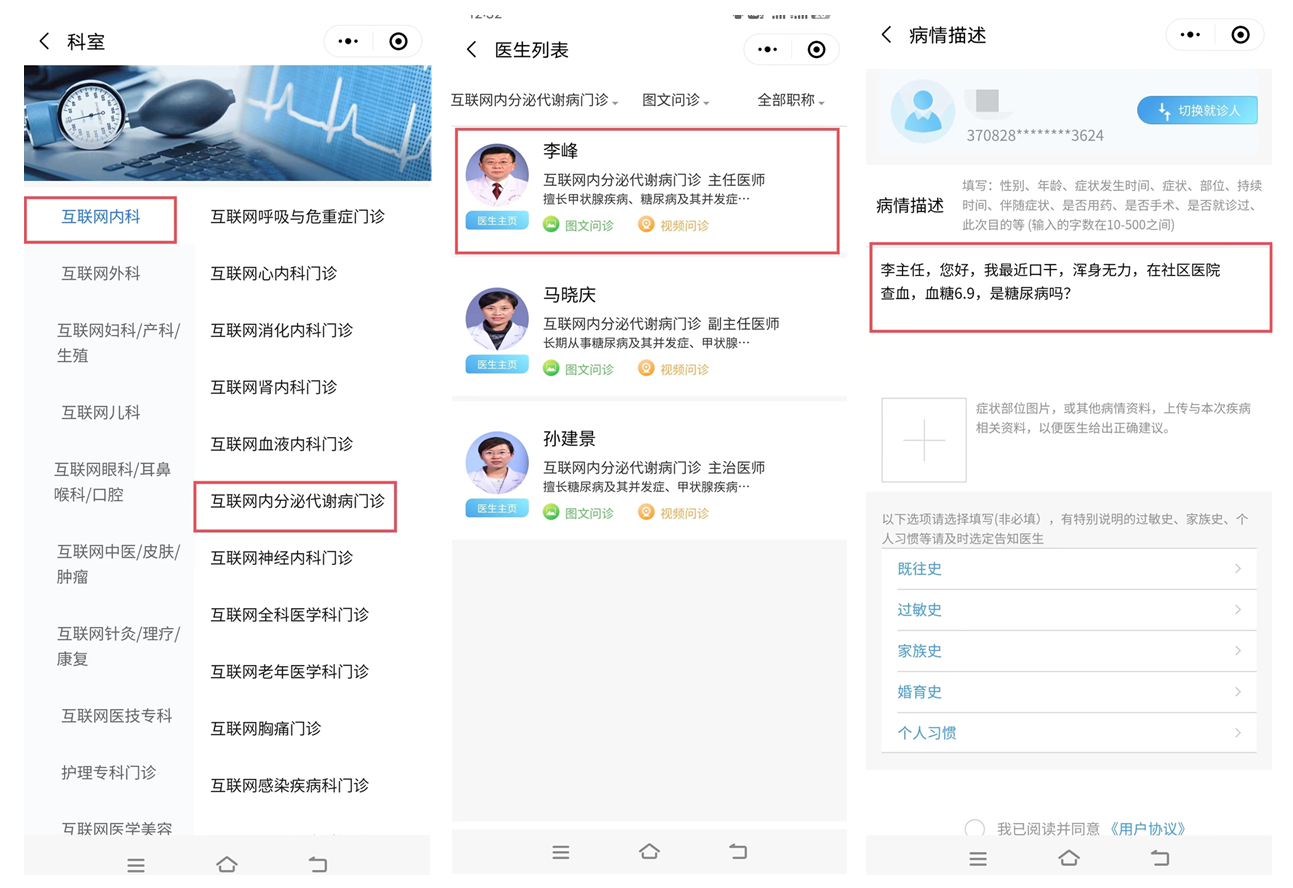
Task: Select 互联网外科 in the left category list
Action: 101,273
